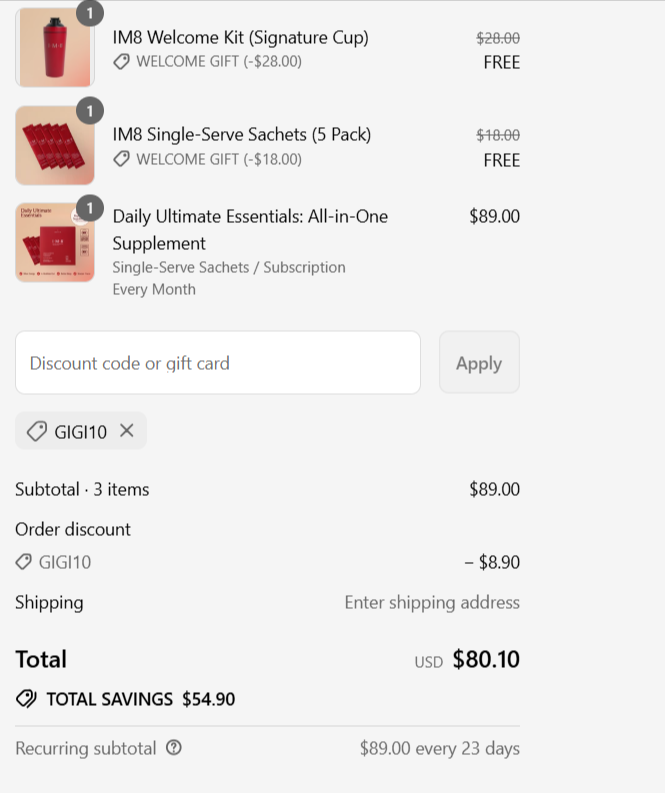Remove the GIGI10 discount code
The image size is (665, 793).
[x=126, y=431]
